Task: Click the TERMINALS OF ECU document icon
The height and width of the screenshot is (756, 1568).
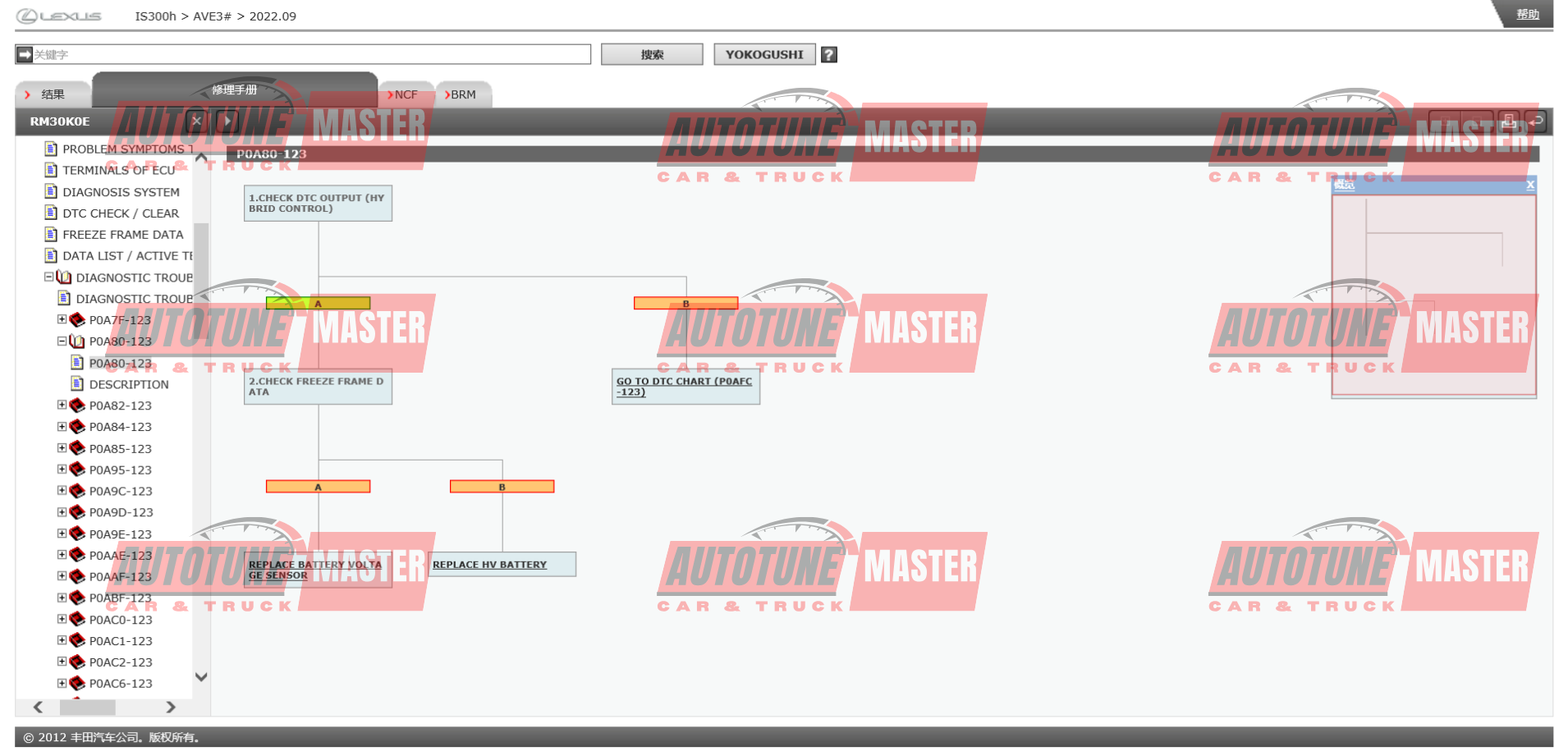Action: [x=51, y=170]
